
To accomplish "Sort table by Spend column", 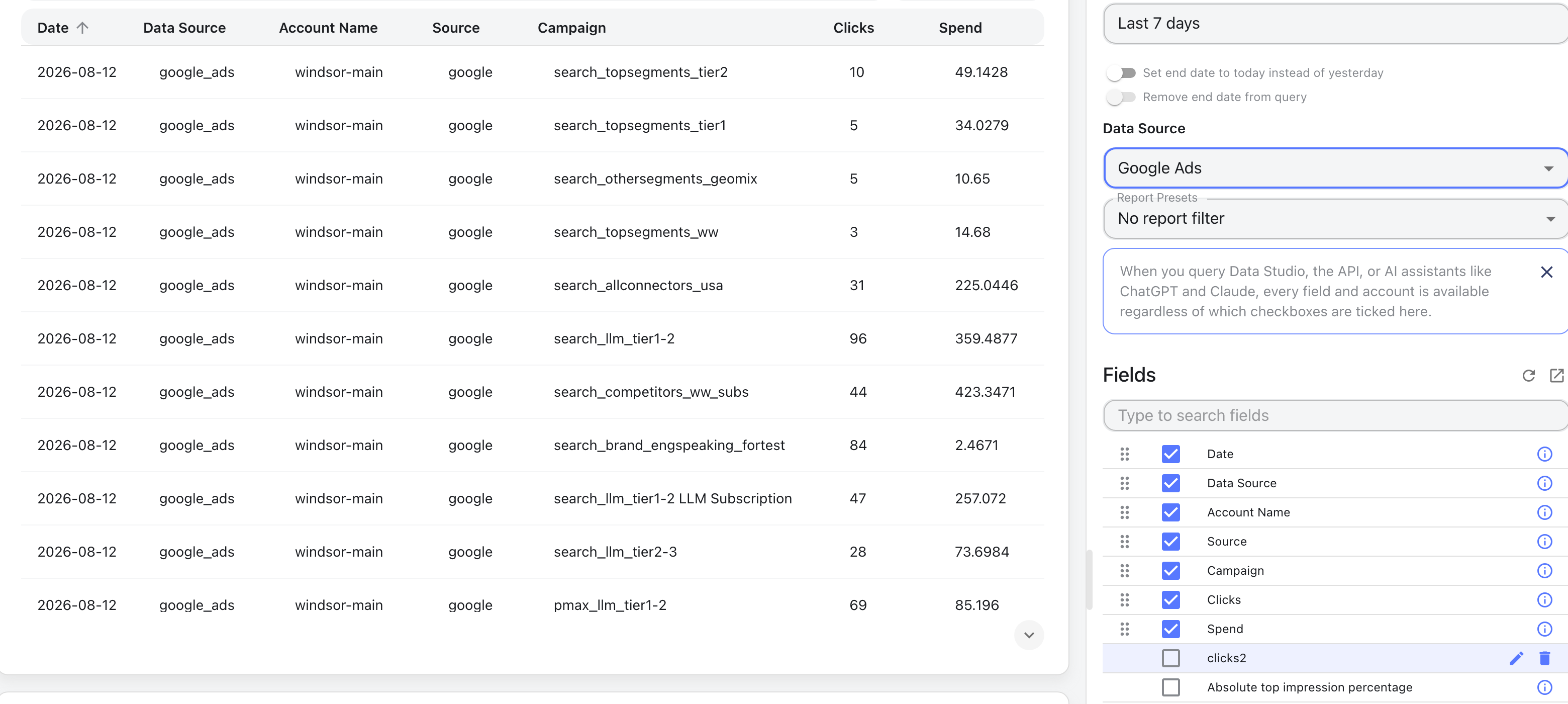I will (x=960, y=28).
